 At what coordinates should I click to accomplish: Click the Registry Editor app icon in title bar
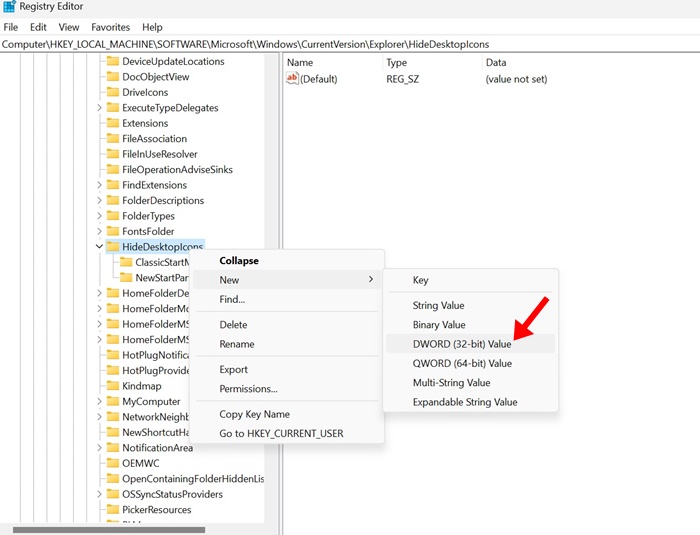9,7
